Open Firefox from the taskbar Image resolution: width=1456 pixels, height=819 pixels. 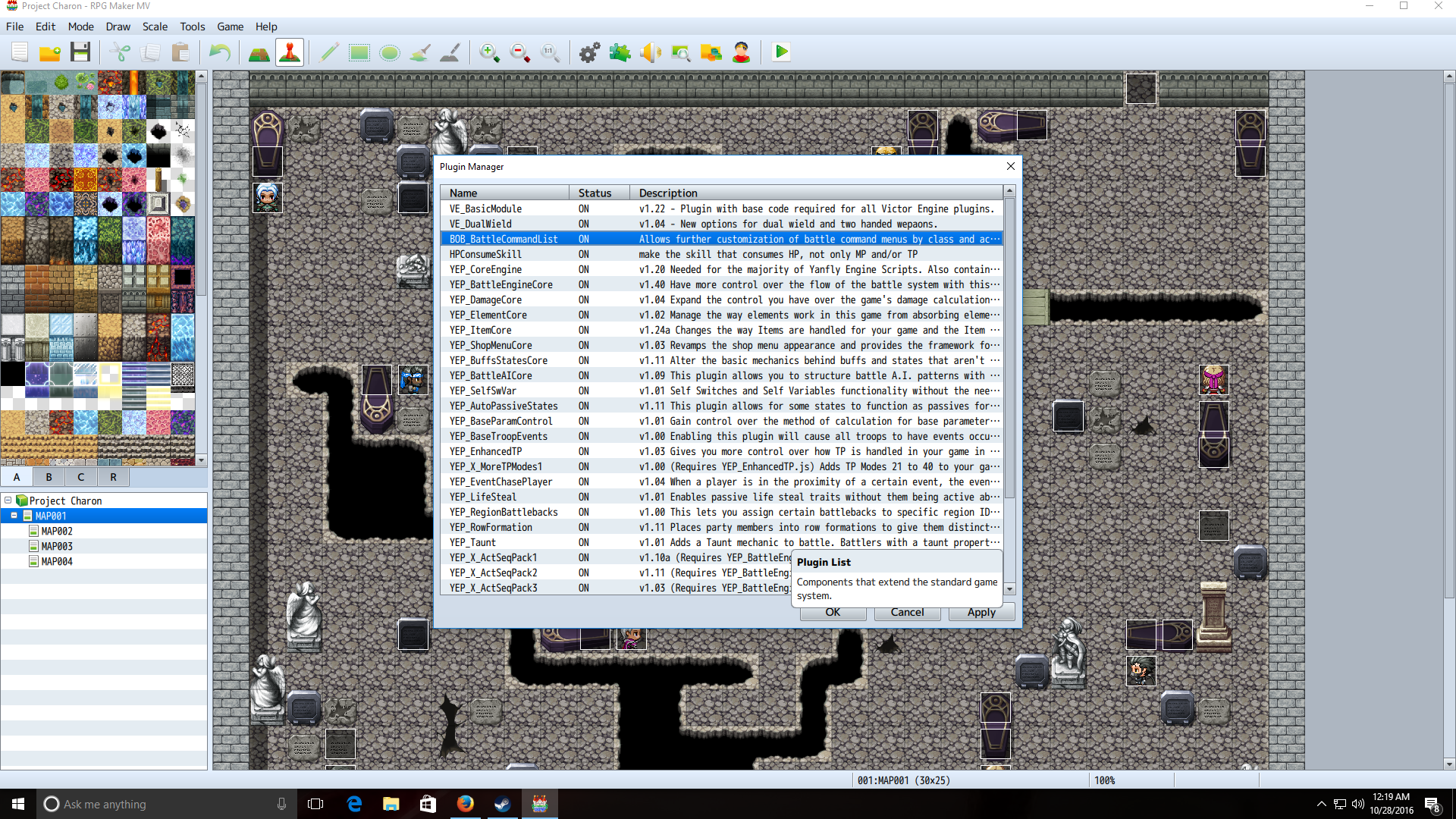pos(466,804)
